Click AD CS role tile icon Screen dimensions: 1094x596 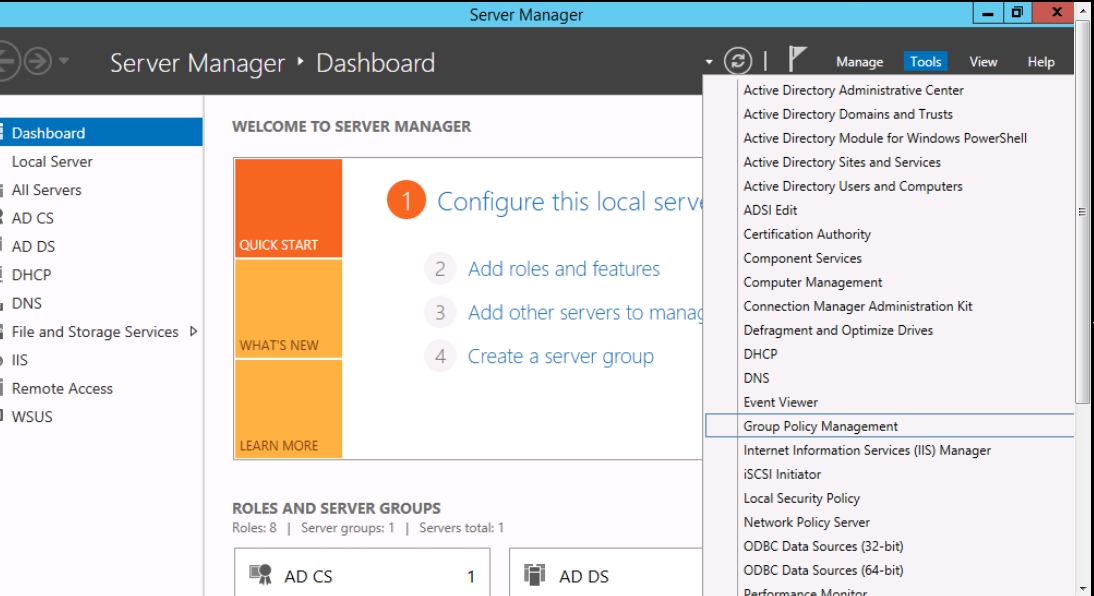[260, 575]
